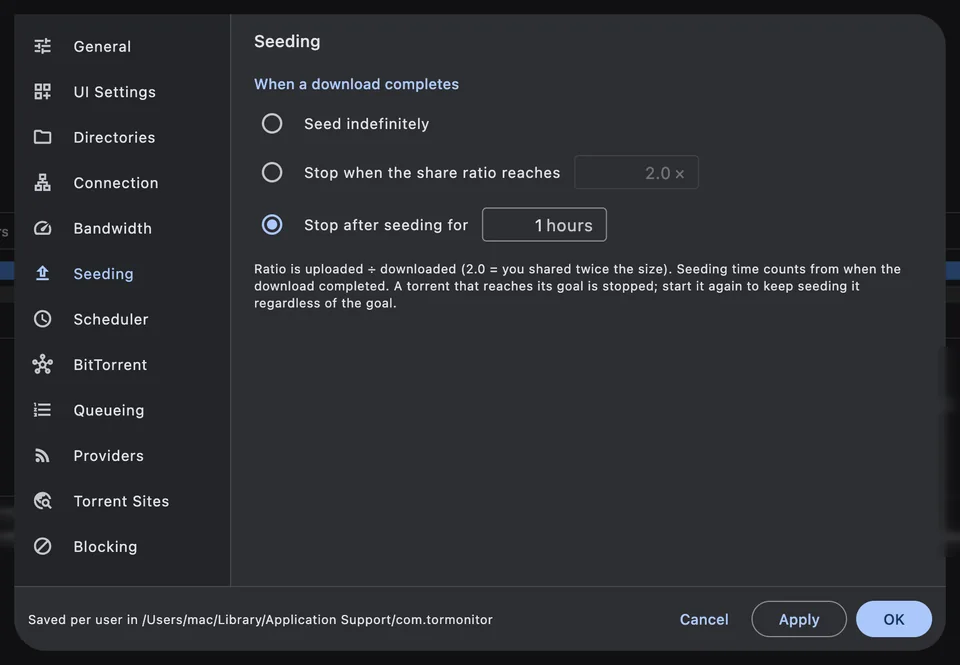Click the Blocking prohibited icon
Viewport: 960px width, 665px height.
[x=42, y=546]
